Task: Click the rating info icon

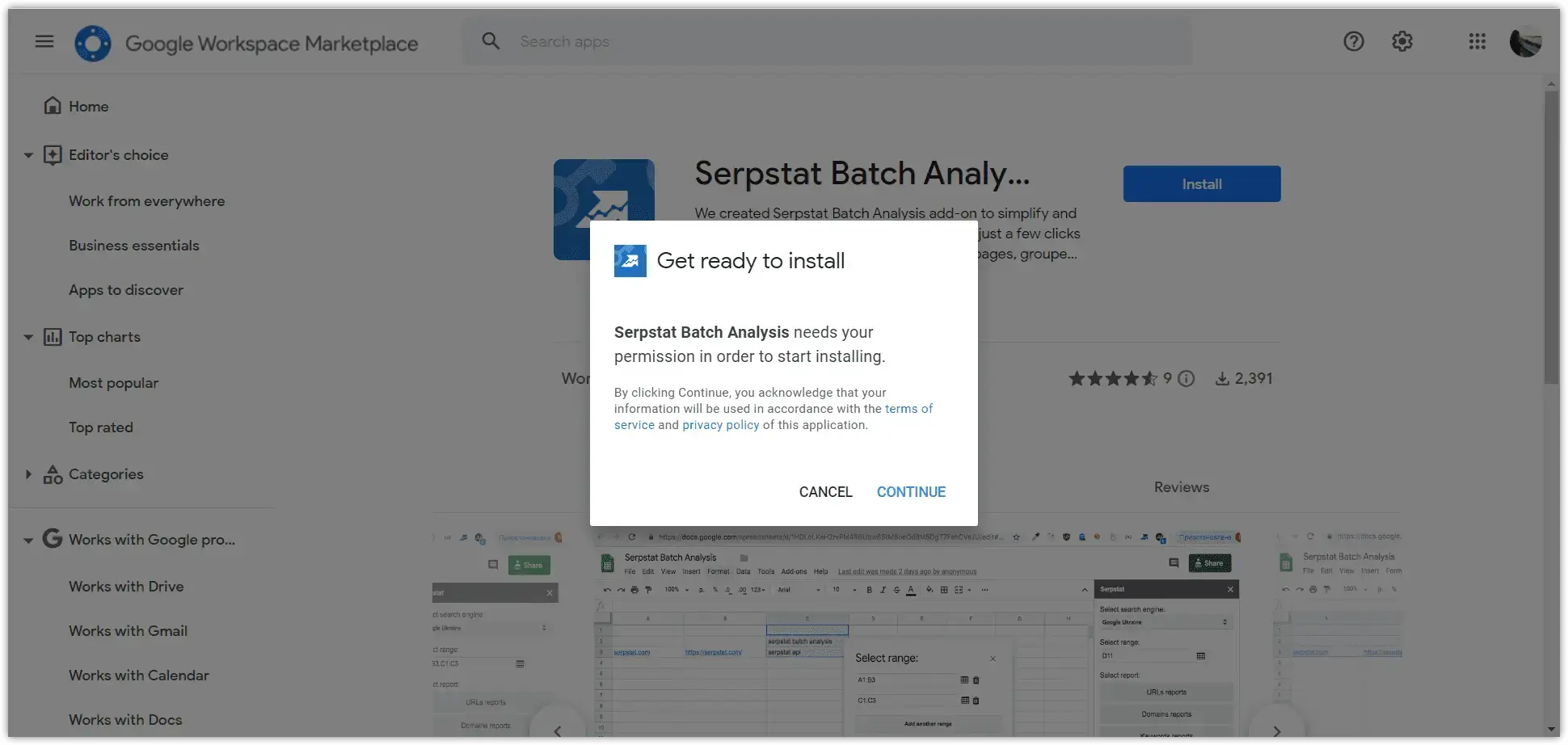Action: (1187, 378)
